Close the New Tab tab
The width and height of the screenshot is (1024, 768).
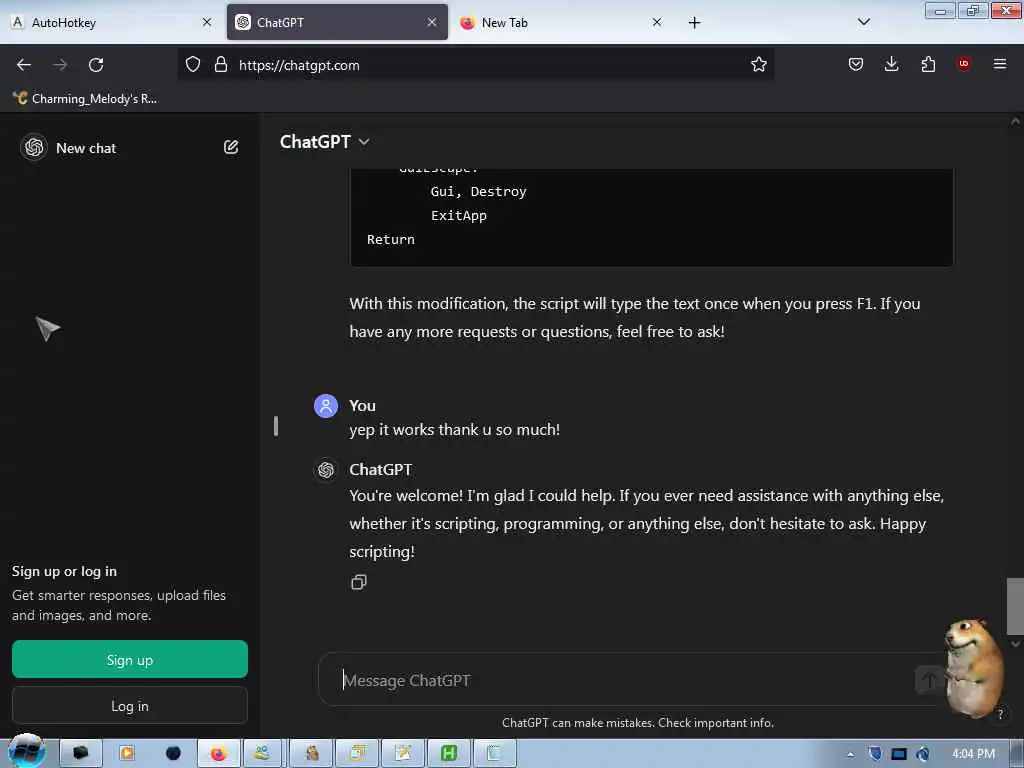[x=657, y=22]
